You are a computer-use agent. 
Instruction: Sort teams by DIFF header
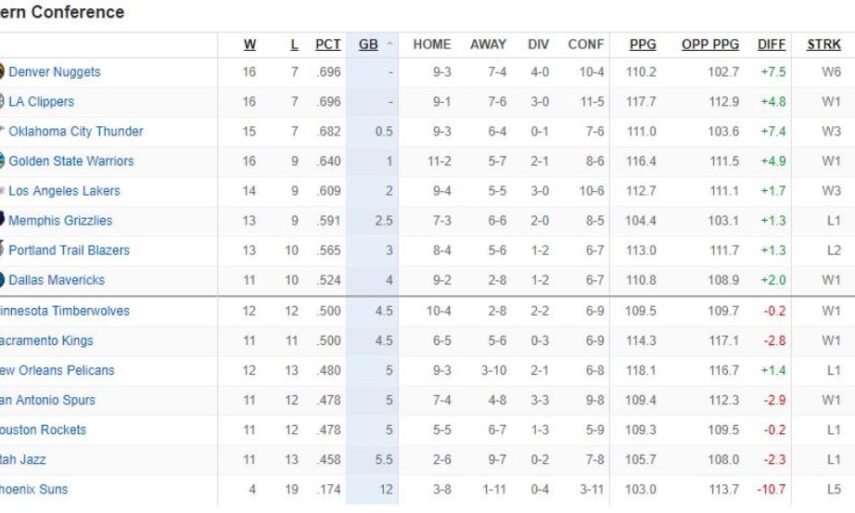click(772, 45)
